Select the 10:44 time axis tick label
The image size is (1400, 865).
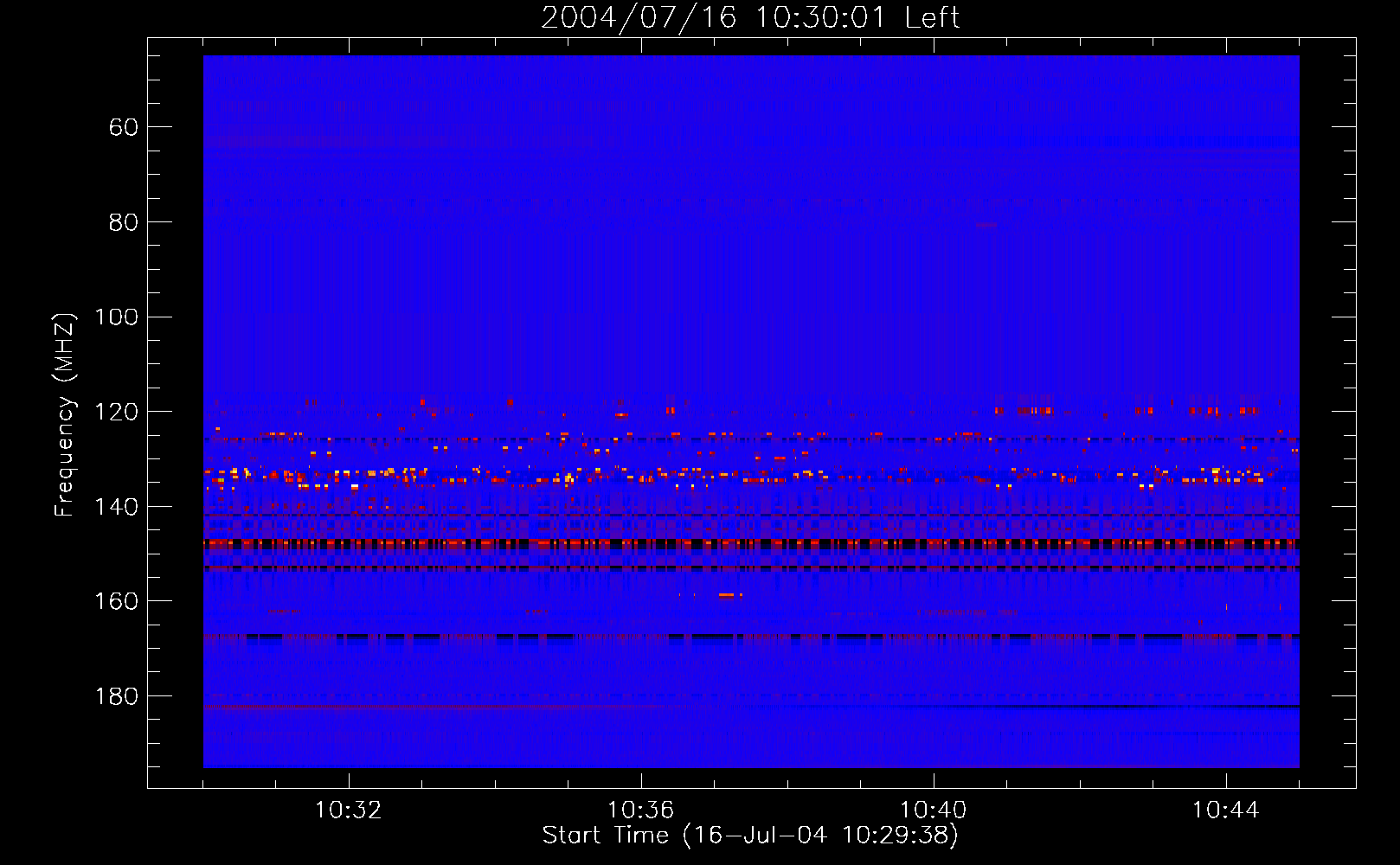(1225, 810)
